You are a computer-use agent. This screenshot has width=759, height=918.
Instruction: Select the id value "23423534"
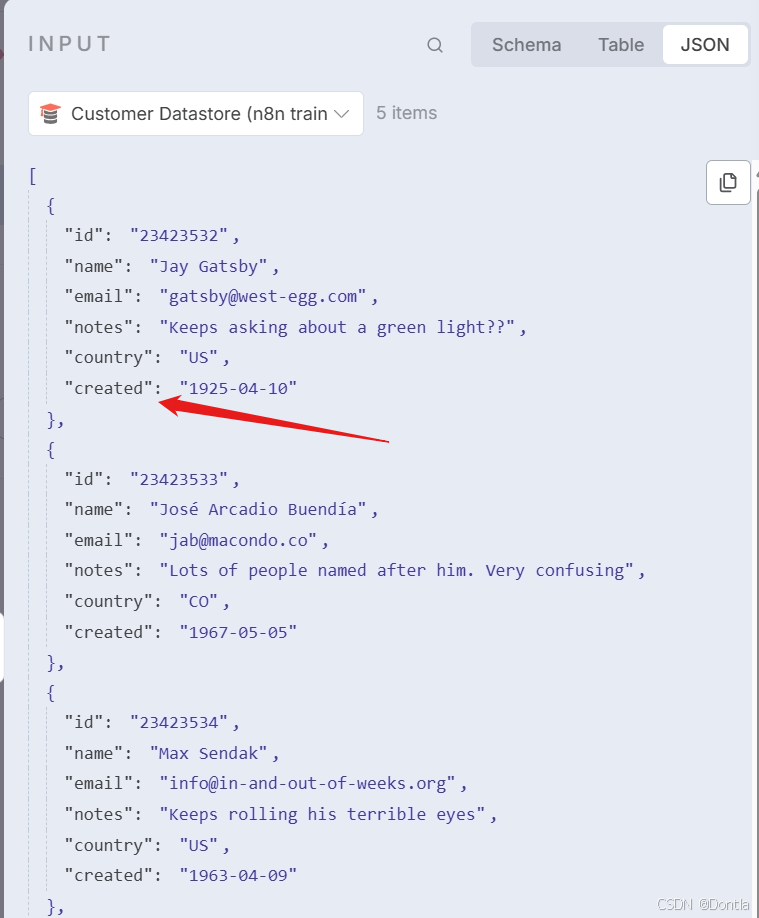coord(179,722)
